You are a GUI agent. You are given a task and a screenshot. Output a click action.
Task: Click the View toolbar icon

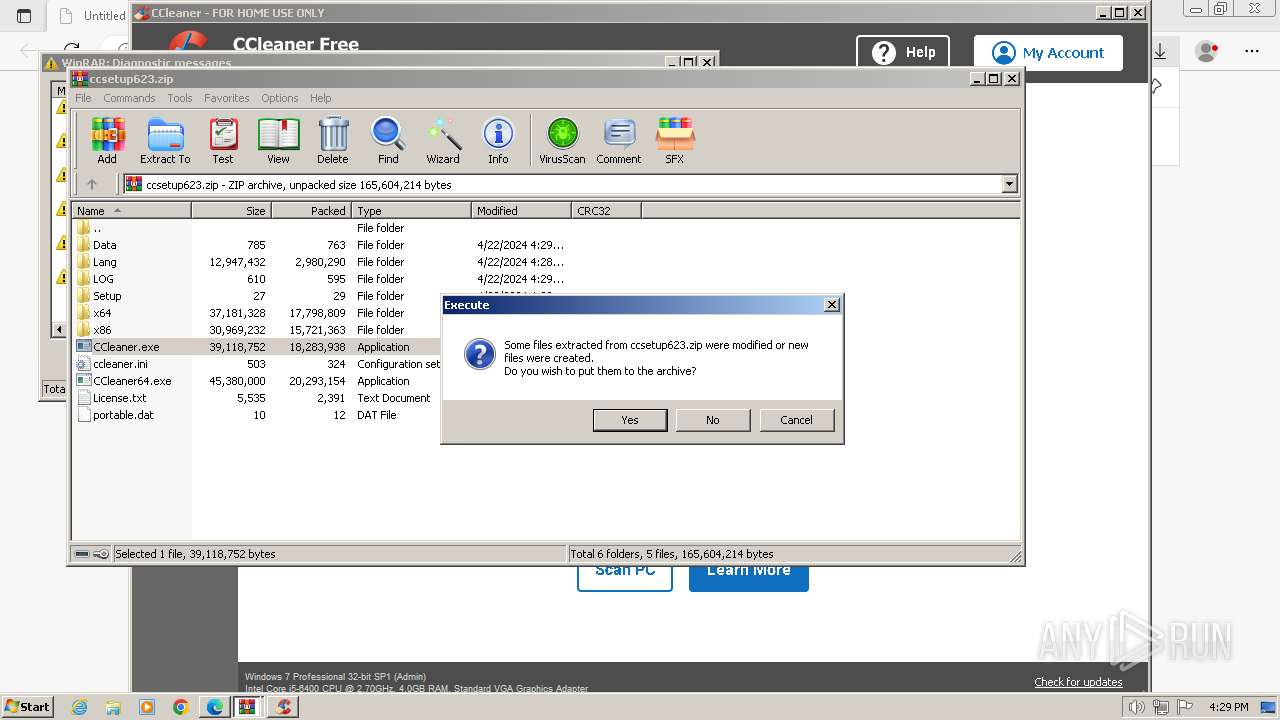tap(278, 141)
